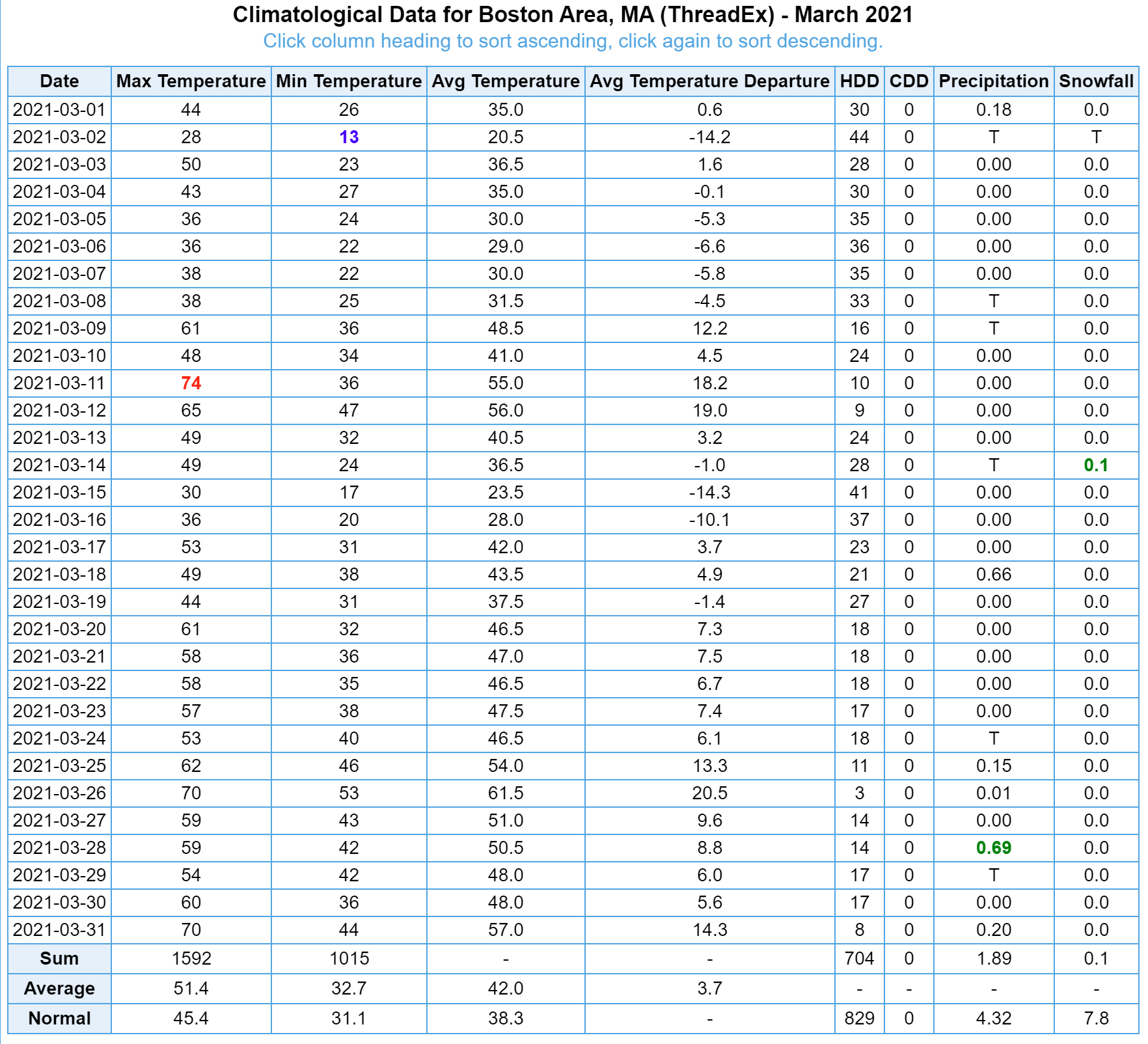
Task: Select the HDD sum value 704
Action: pos(859,959)
